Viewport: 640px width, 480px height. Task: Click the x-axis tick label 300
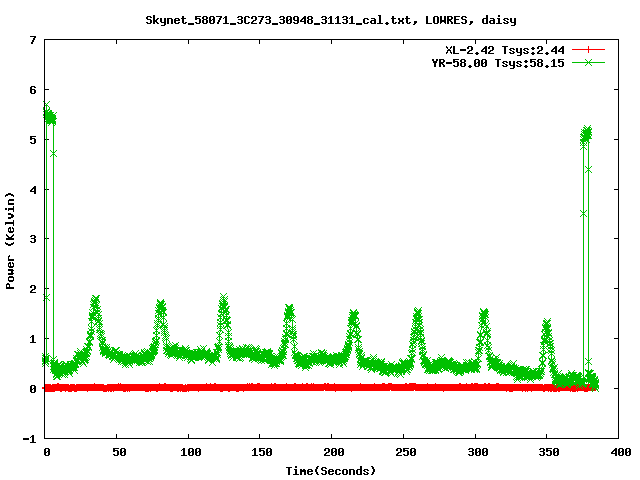(478, 452)
